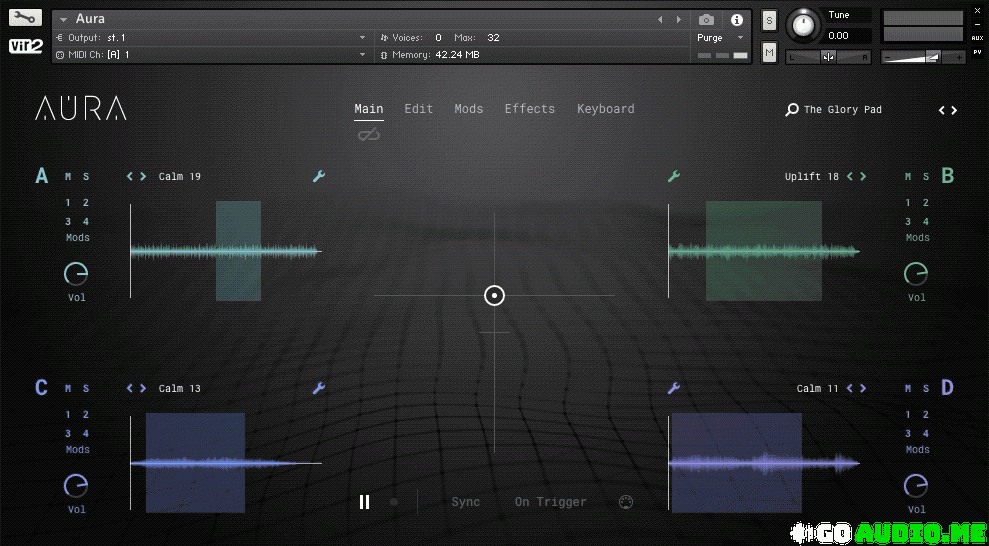The image size is (989, 546).
Task: Select next Kontakt instrument arrow
Action: click(679, 20)
